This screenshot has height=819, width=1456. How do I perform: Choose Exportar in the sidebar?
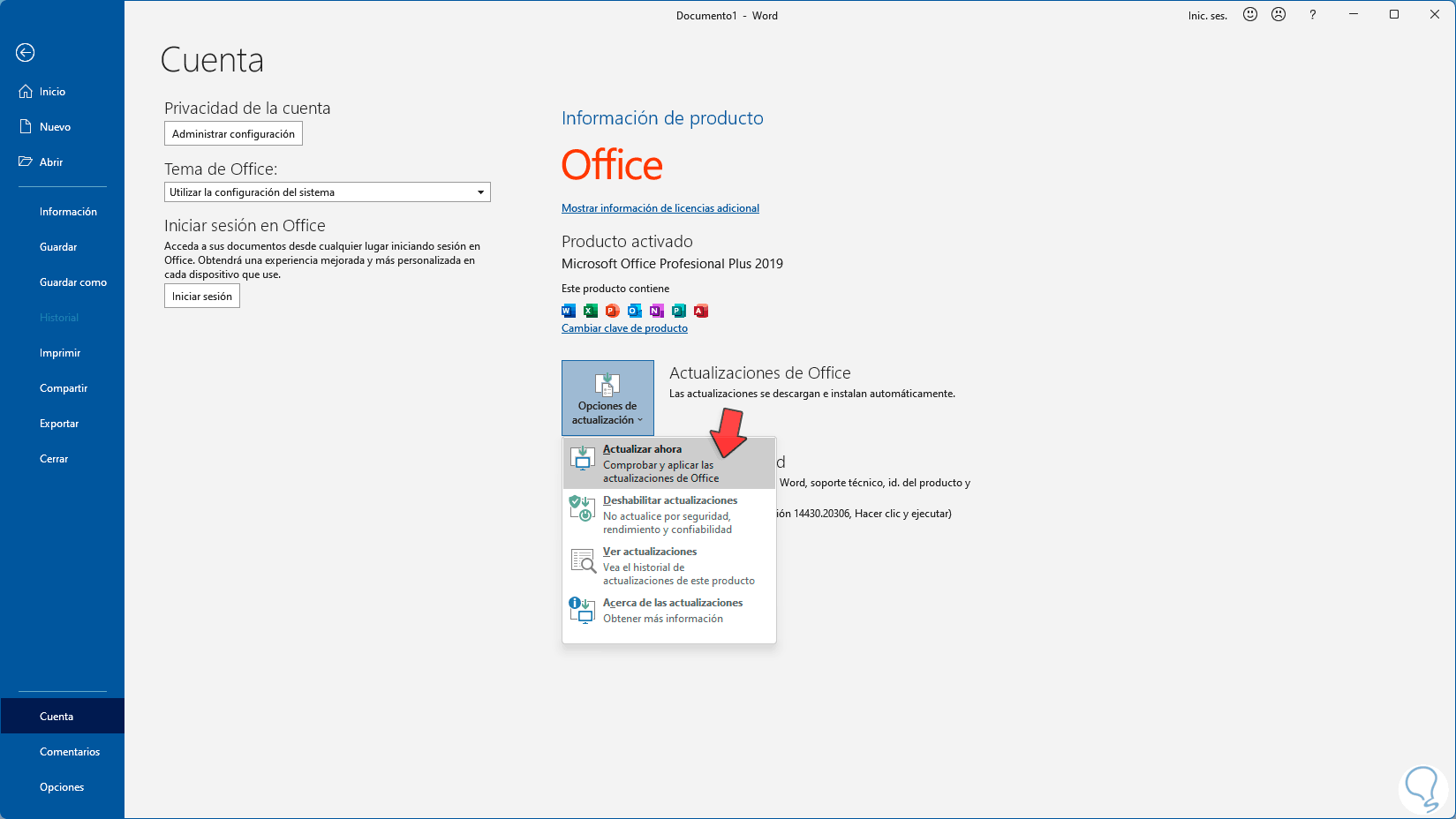click(x=62, y=424)
